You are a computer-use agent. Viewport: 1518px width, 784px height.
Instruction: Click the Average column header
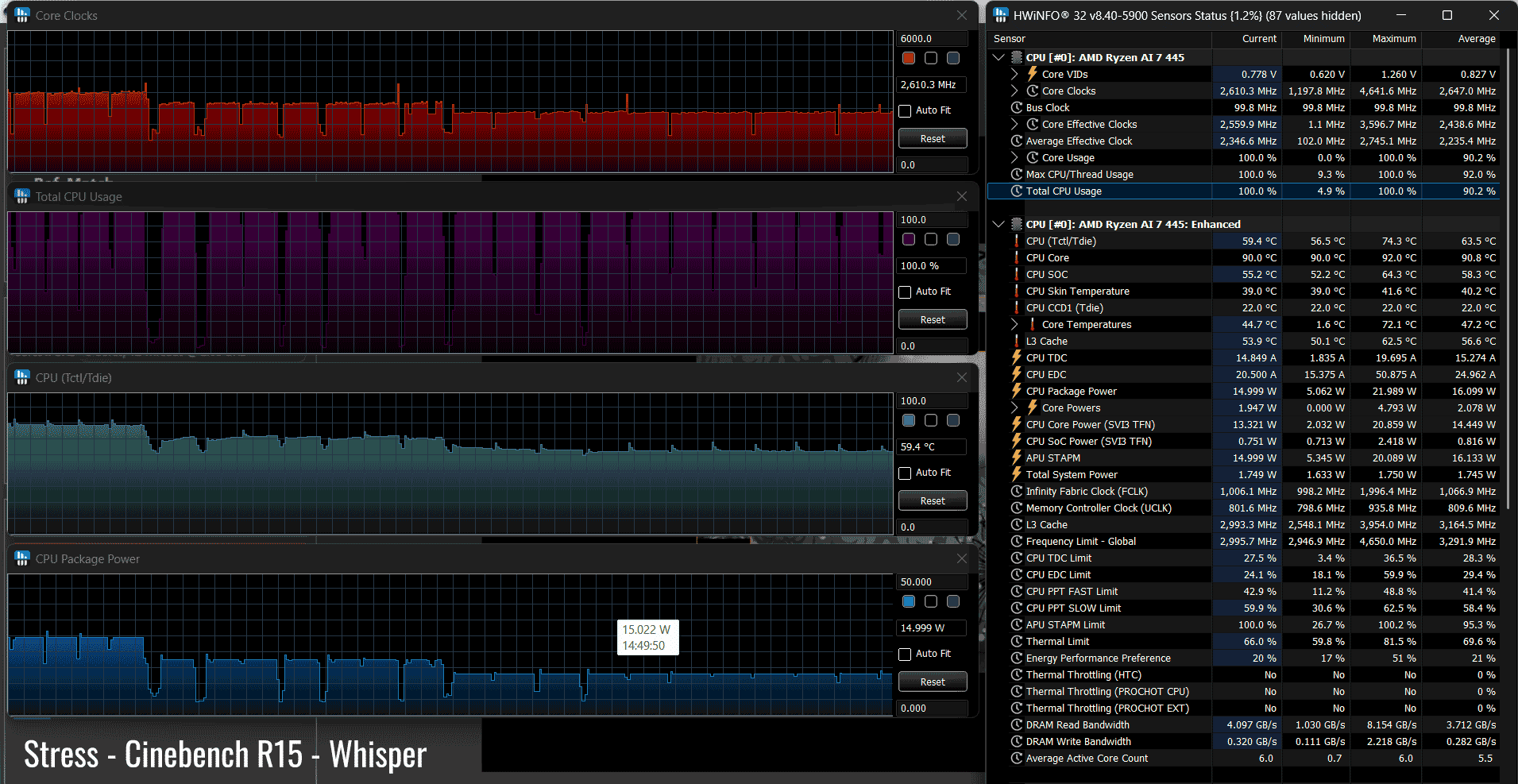point(1461,39)
